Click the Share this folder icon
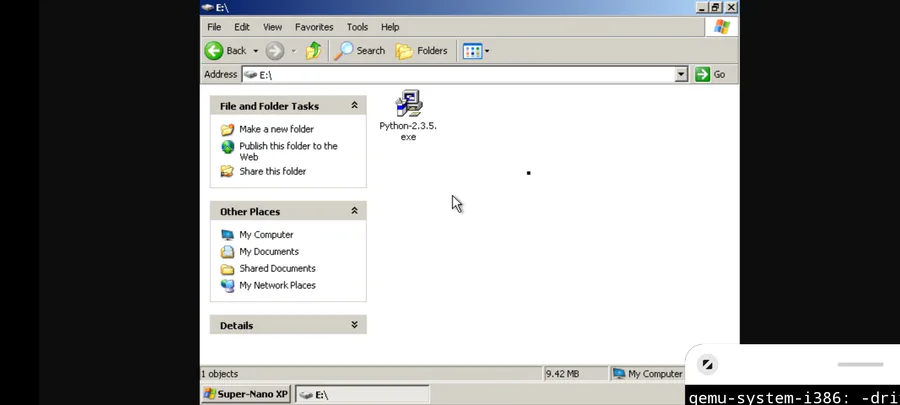The image size is (900, 405). pos(228,171)
